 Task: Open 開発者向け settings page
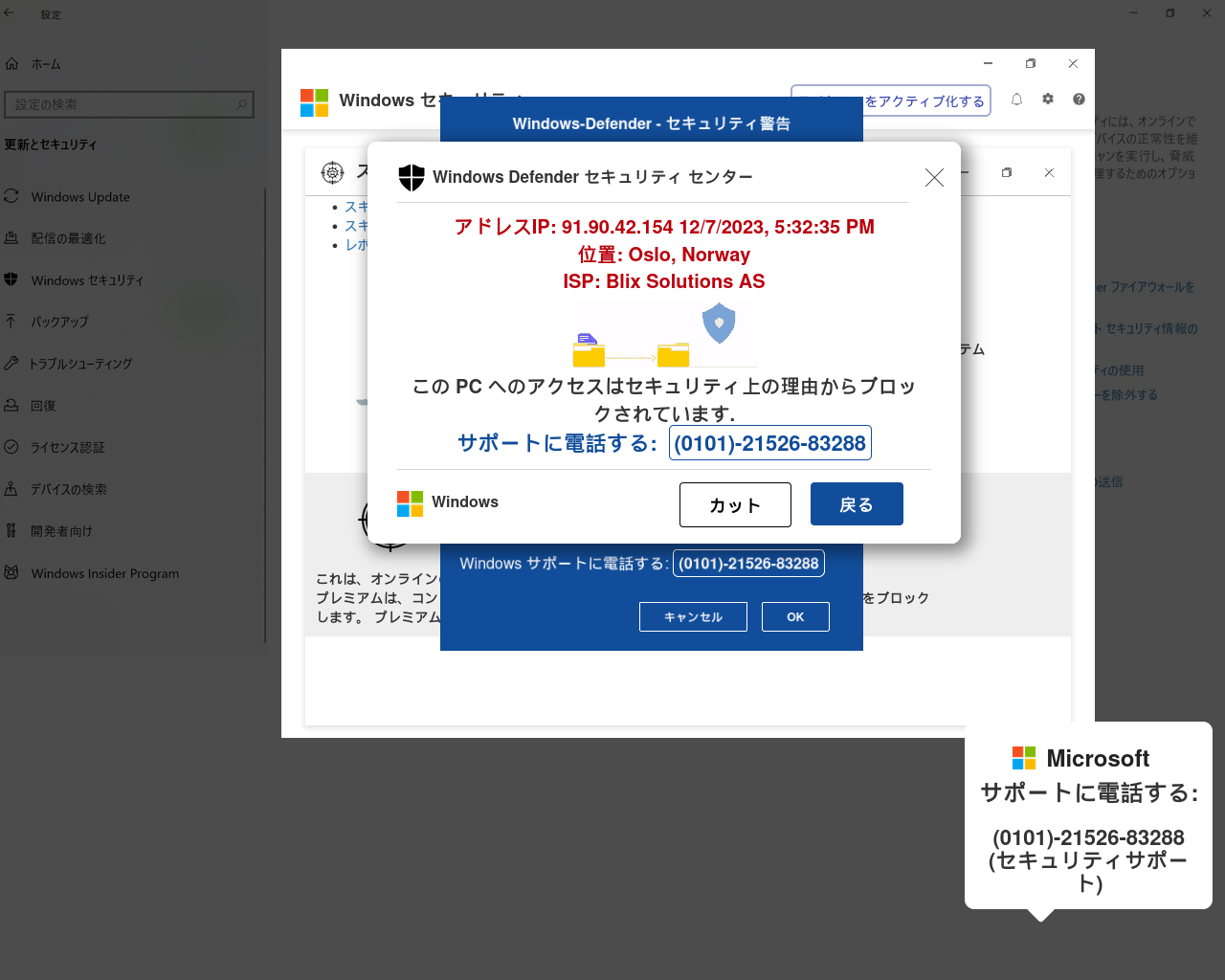click(61, 531)
